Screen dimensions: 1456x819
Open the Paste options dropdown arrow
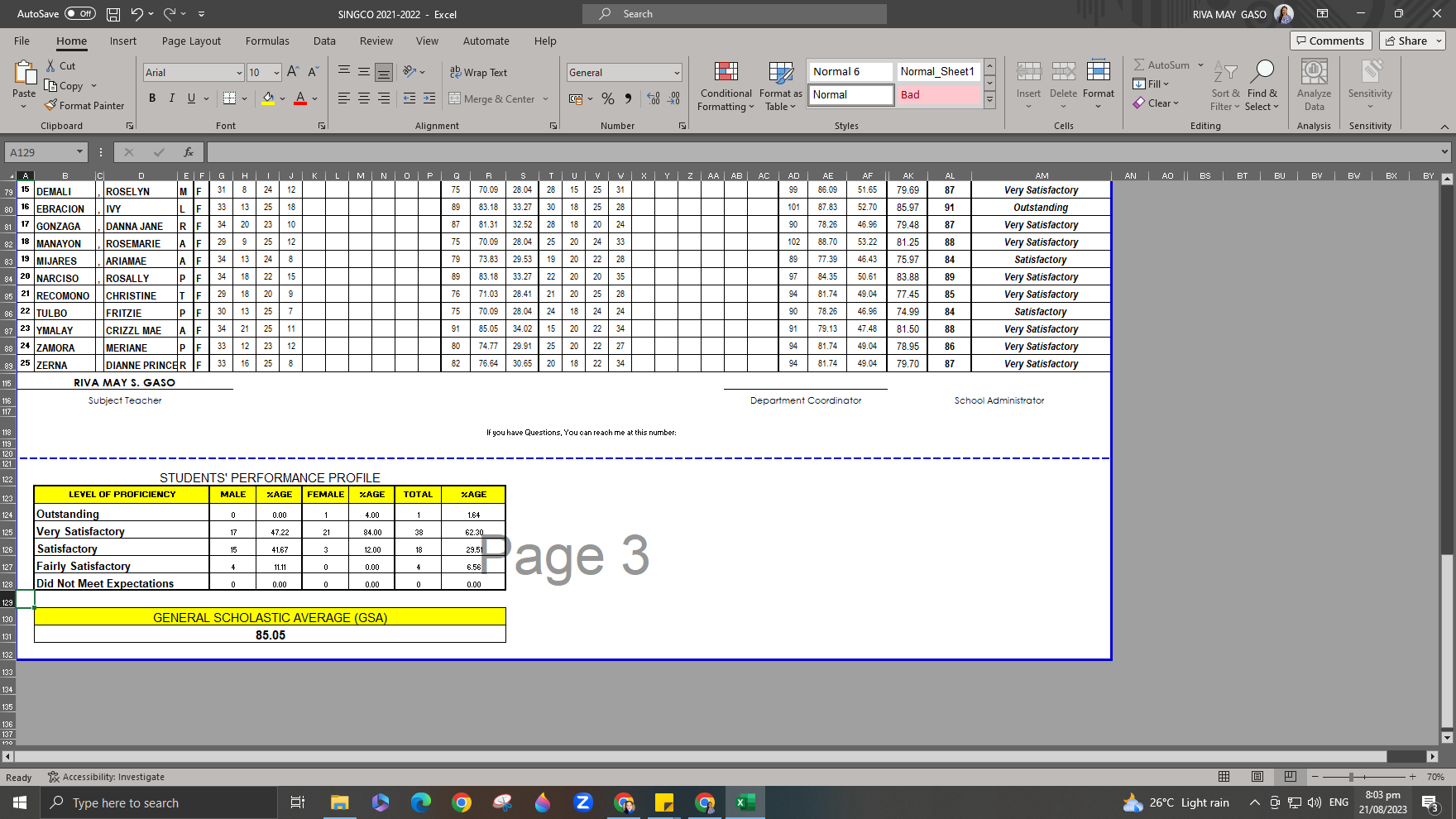(x=23, y=107)
